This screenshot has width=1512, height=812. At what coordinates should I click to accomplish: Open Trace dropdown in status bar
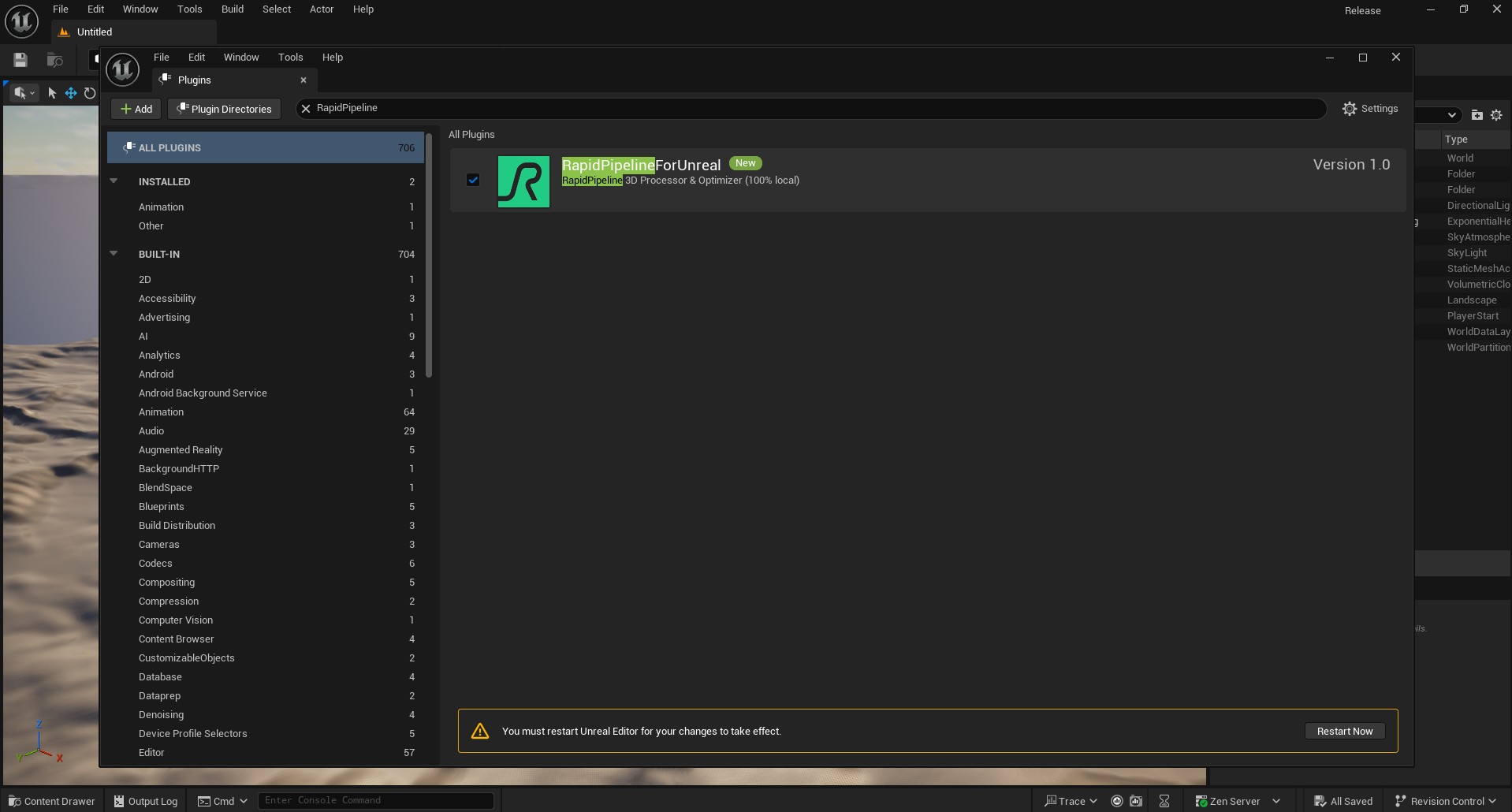click(1071, 801)
